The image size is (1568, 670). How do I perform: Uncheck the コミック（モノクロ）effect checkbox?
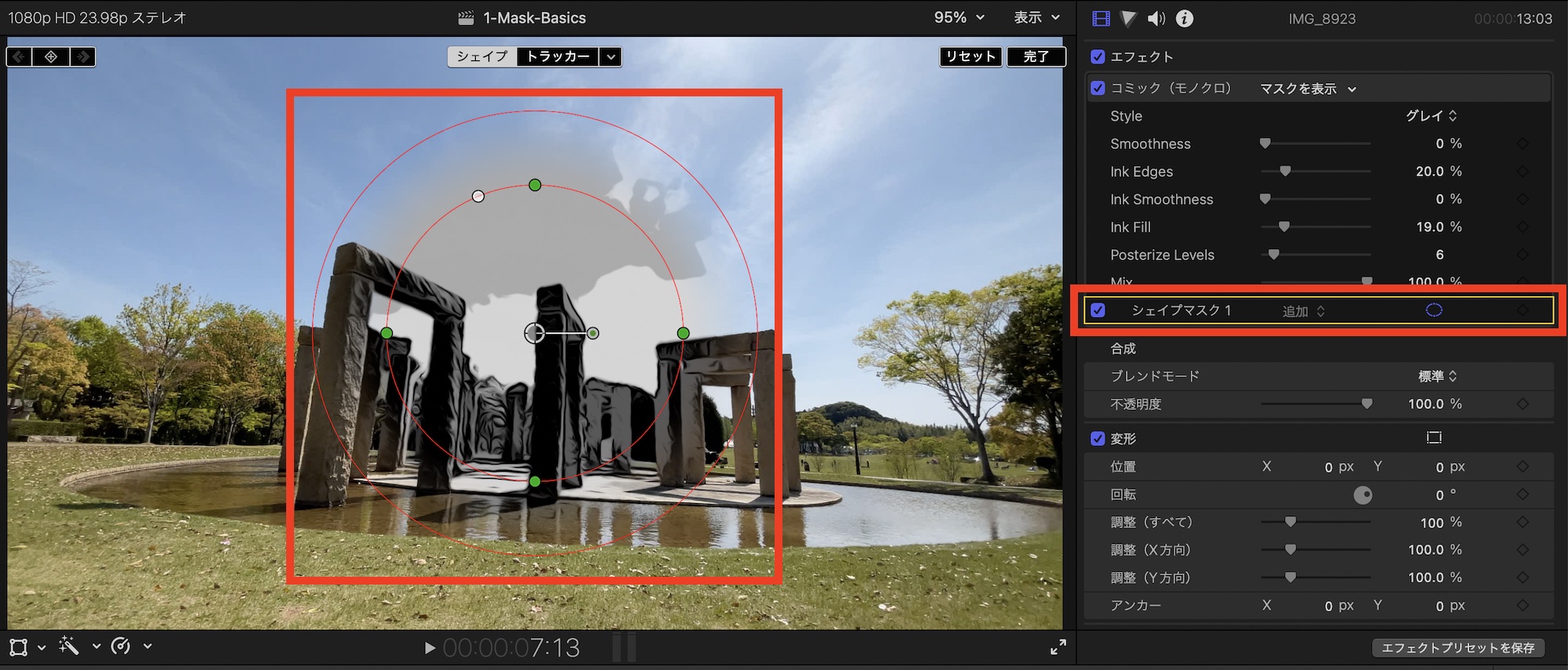pos(1098,88)
